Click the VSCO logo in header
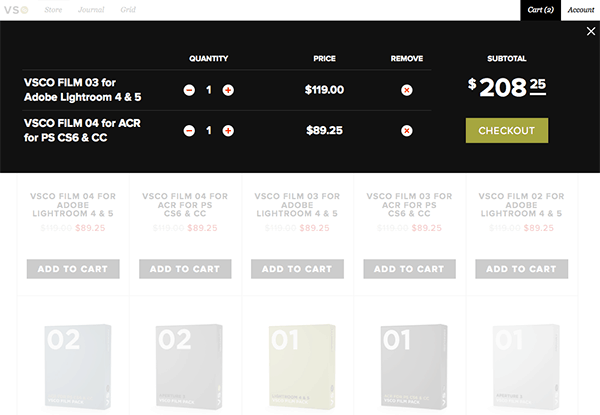Image resolution: width=600 pixels, height=415 pixels. click(16, 10)
